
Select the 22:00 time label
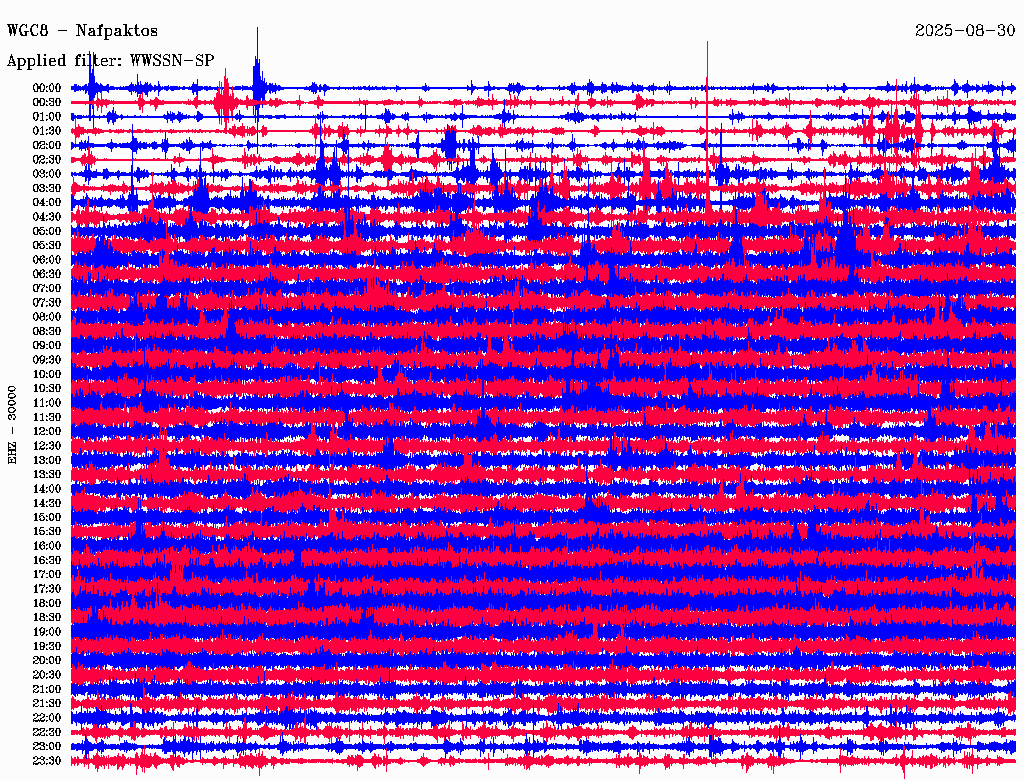[x=47, y=718]
